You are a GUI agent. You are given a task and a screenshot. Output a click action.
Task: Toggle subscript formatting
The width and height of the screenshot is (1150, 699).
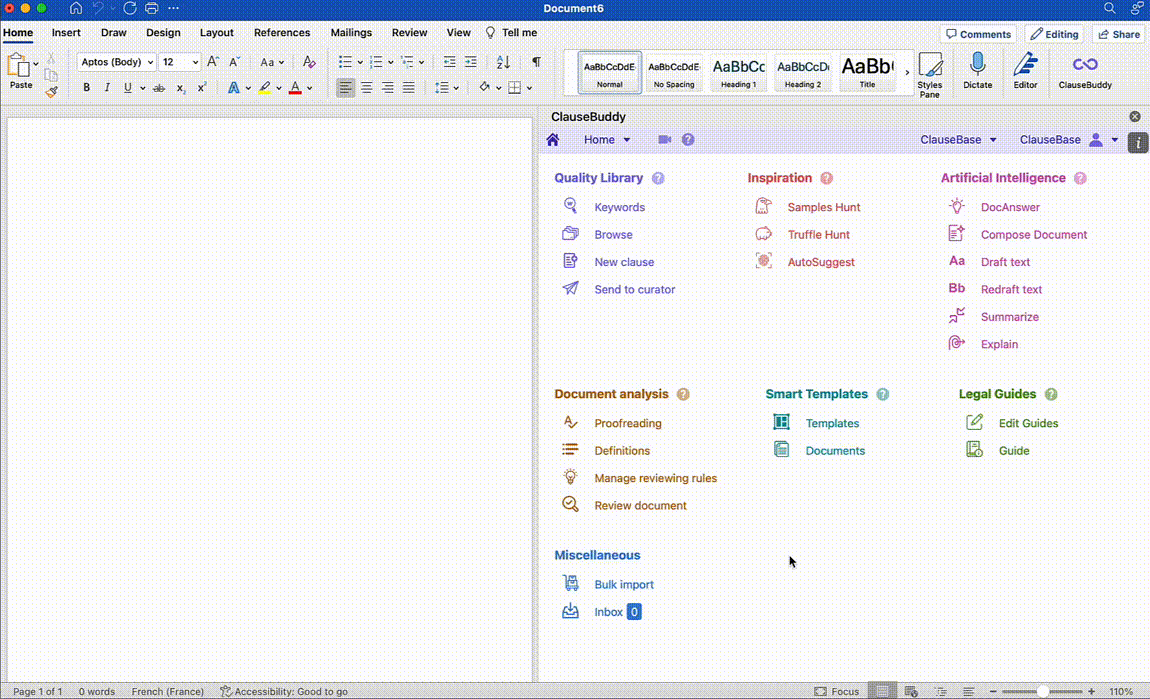(180, 88)
